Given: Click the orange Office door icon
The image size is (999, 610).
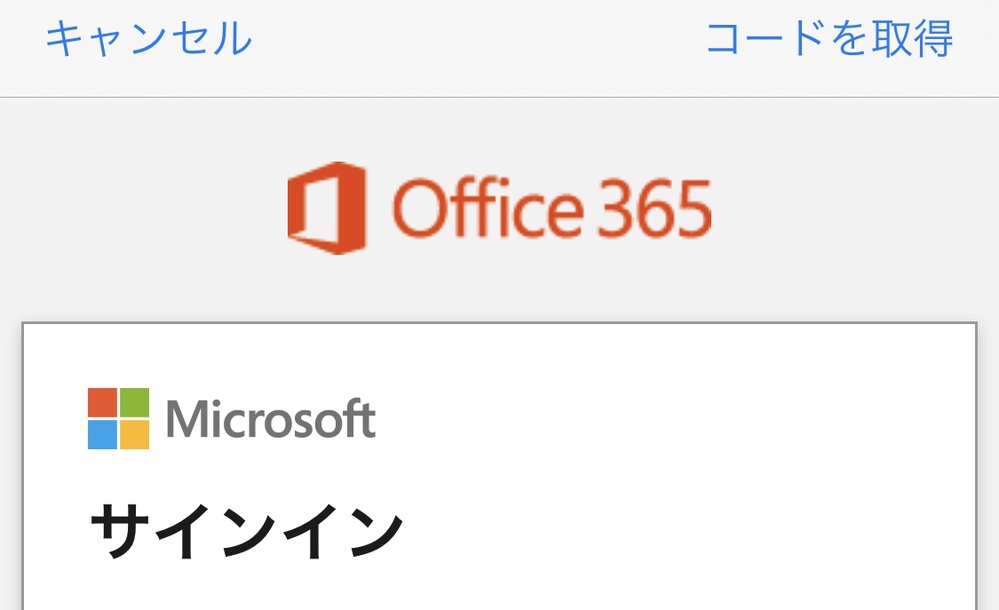Looking at the screenshot, I should point(326,208).
